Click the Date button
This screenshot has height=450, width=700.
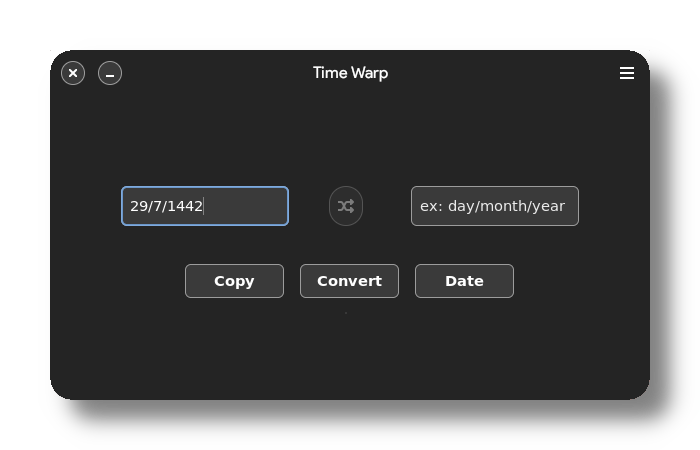click(464, 281)
